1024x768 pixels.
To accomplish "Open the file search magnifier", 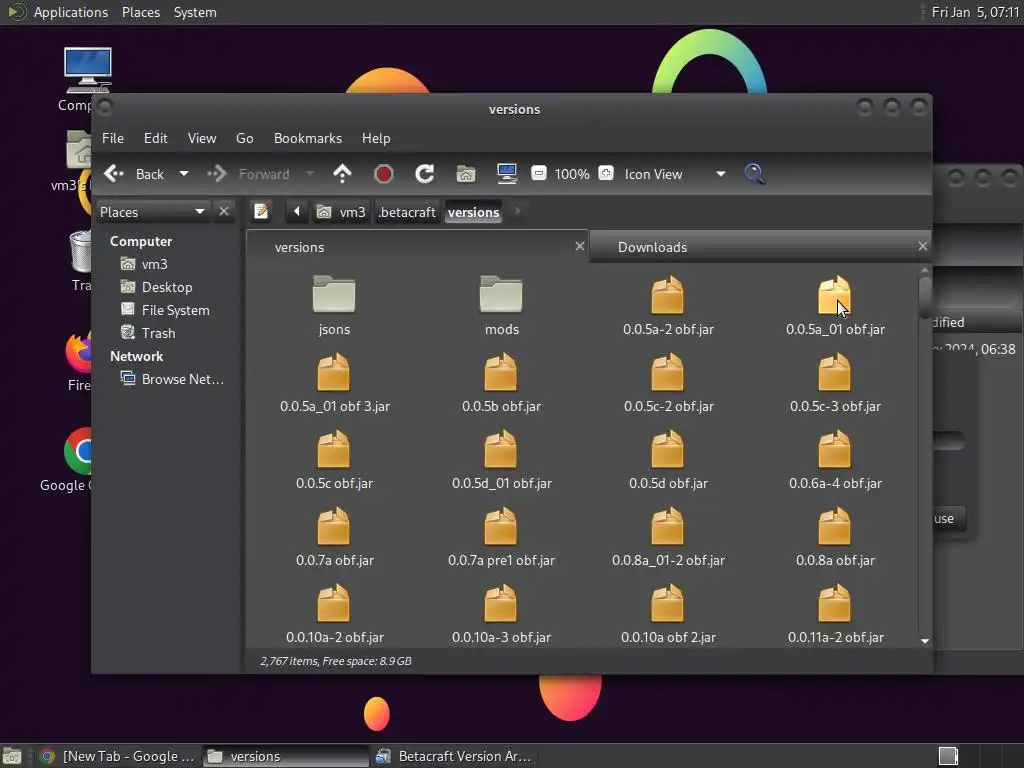I will point(755,174).
